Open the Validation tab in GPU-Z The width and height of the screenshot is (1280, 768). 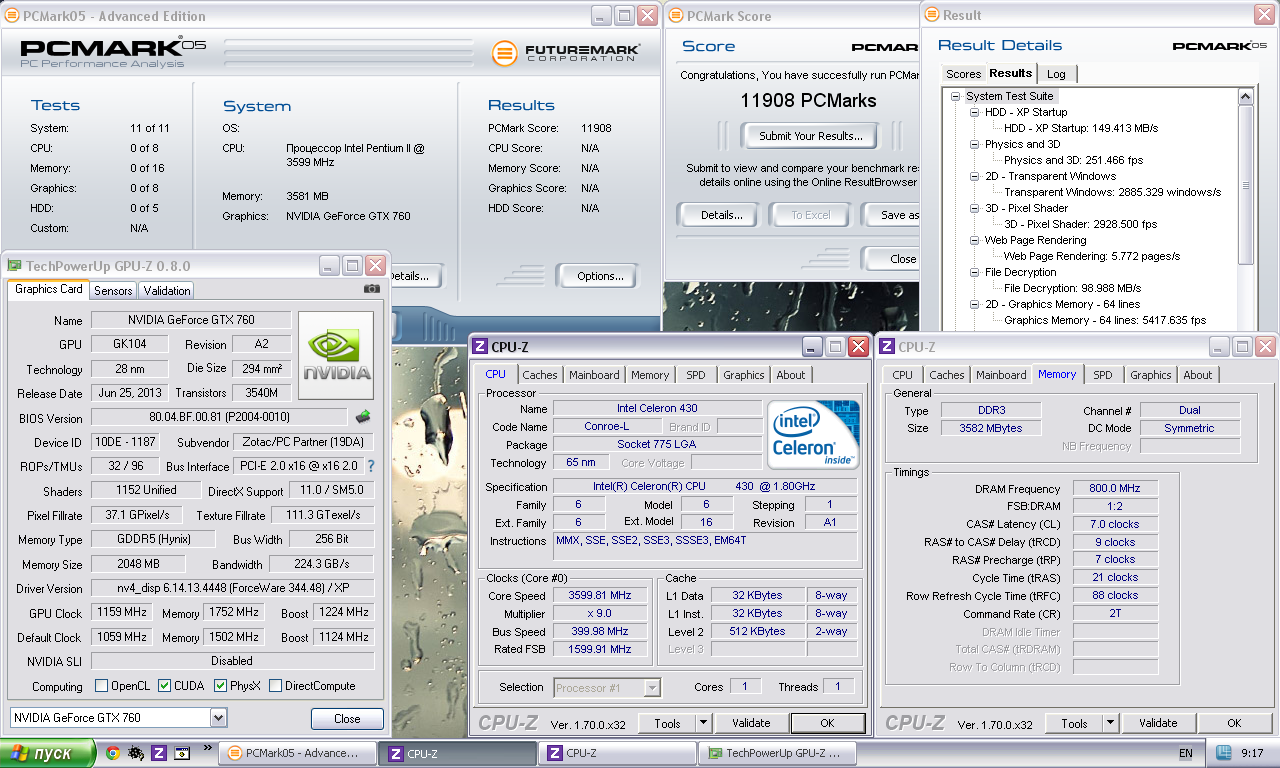167,291
